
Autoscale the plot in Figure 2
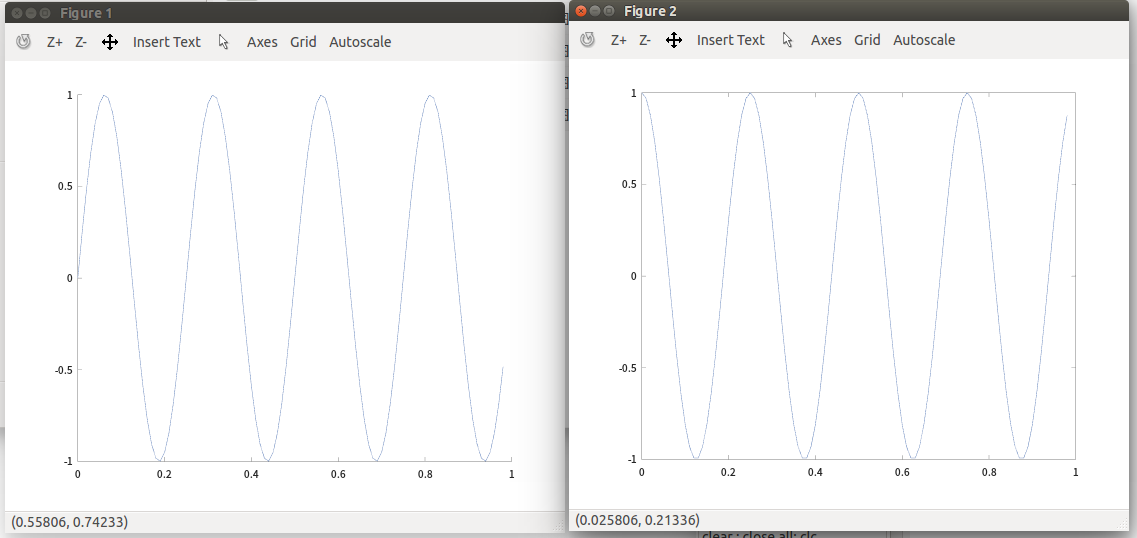tap(924, 40)
